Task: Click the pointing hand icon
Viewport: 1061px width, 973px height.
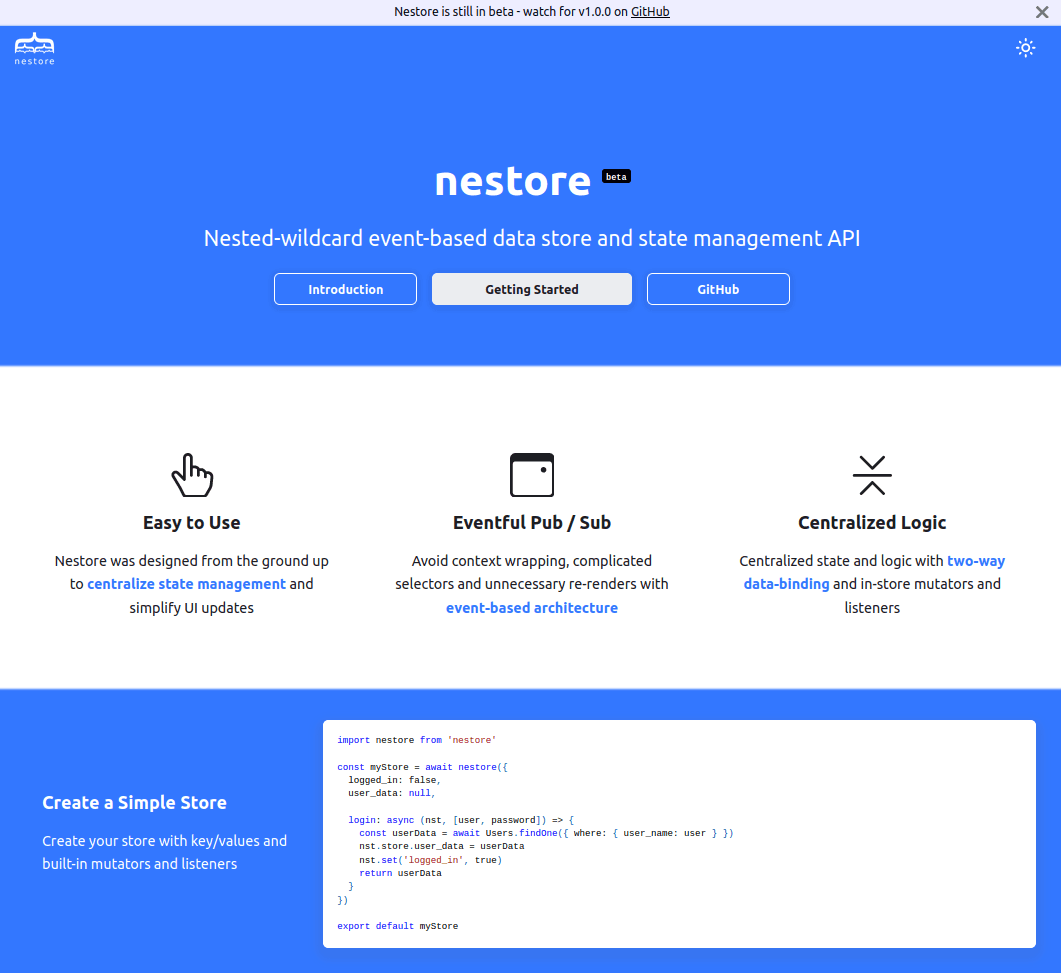Action: point(192,475)
